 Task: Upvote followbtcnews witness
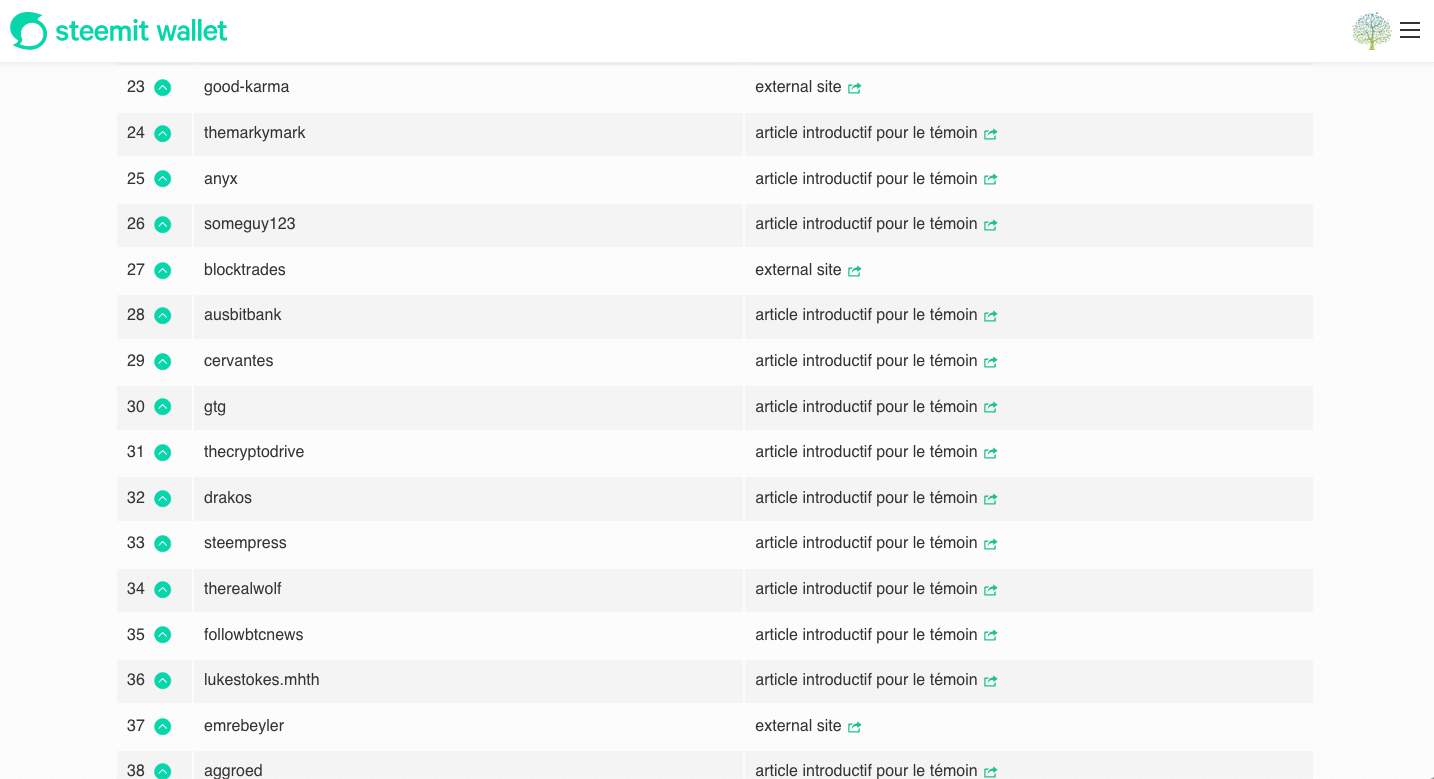click(x=163, y=635)
